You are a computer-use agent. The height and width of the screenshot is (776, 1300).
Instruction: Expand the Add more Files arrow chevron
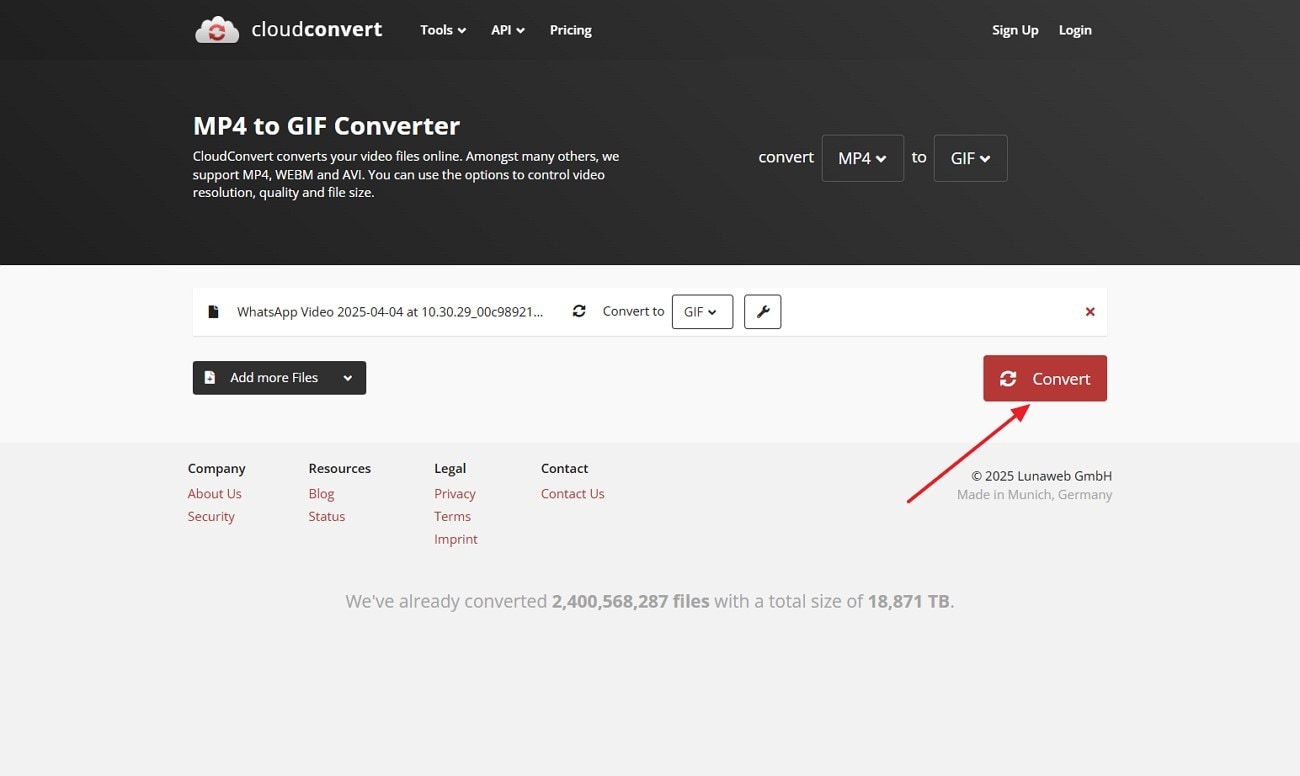coord(348,378)
